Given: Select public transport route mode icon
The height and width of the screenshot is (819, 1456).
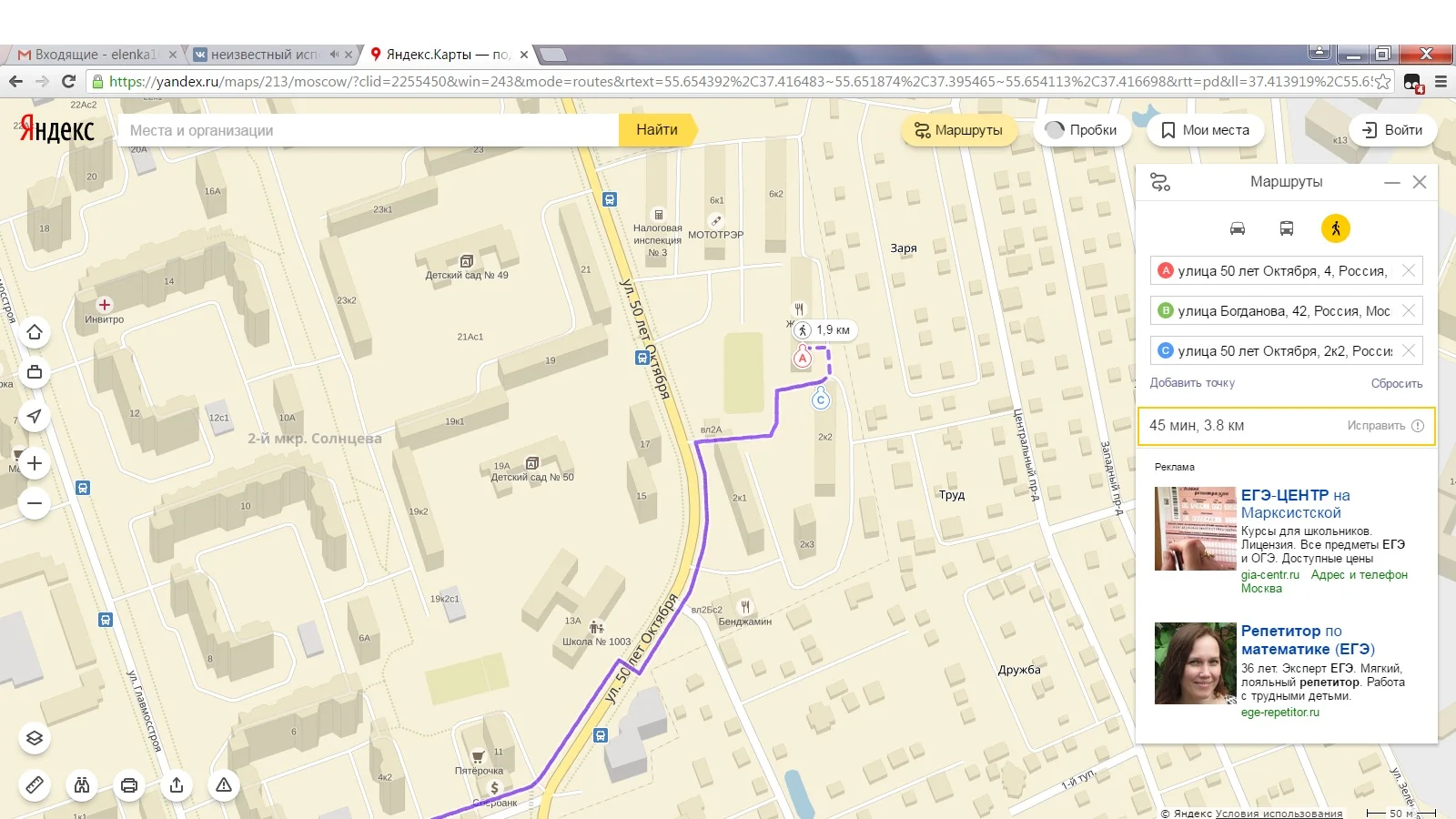Looking at the screenshot, I should (1287, 228).
